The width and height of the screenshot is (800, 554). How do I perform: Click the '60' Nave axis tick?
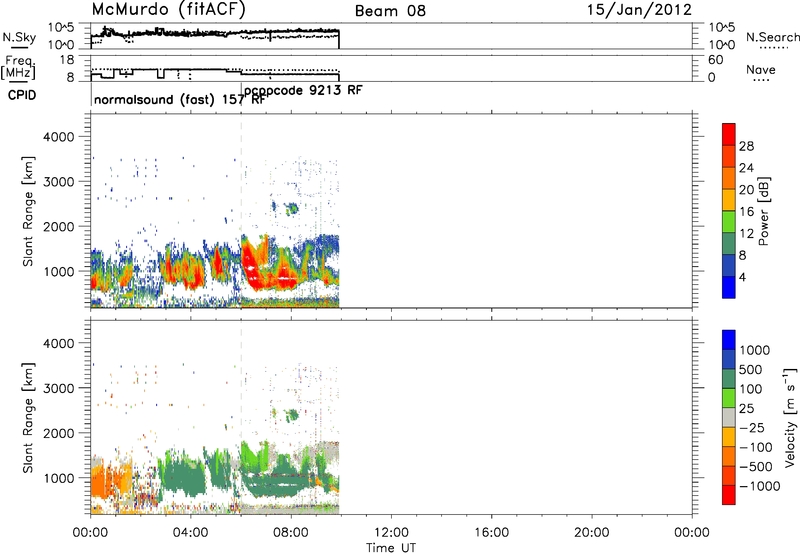[715, 60]
